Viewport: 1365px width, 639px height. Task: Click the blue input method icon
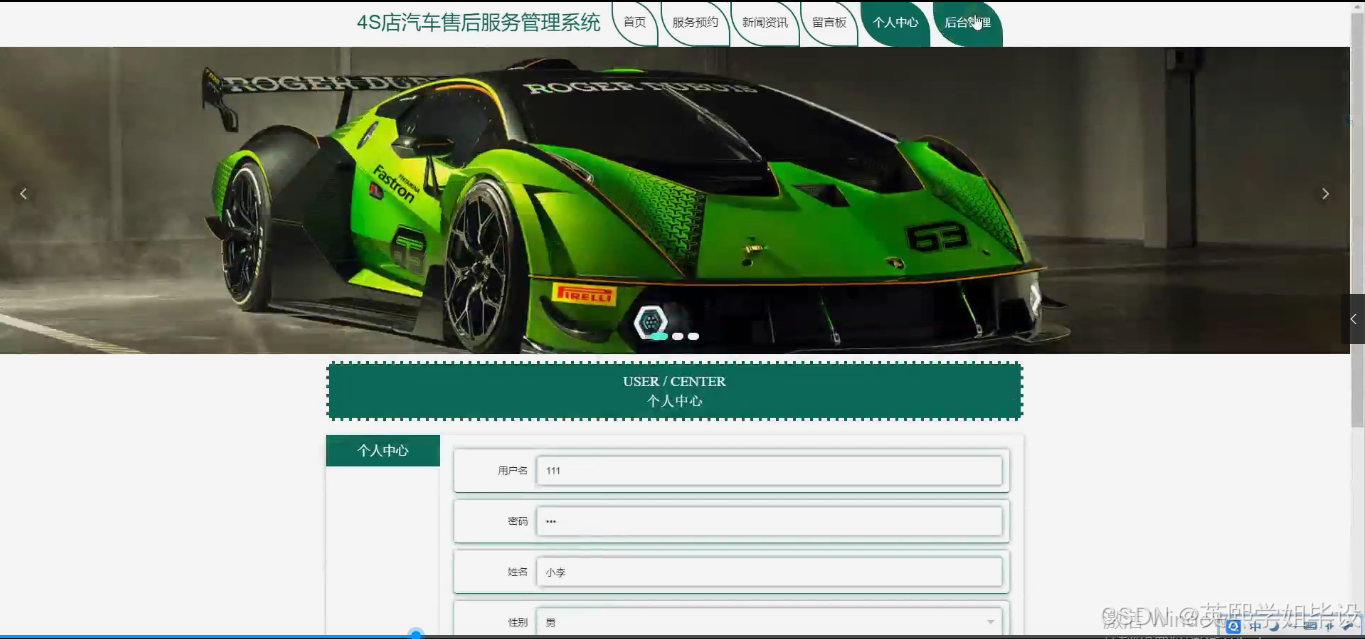point(1233,626)
